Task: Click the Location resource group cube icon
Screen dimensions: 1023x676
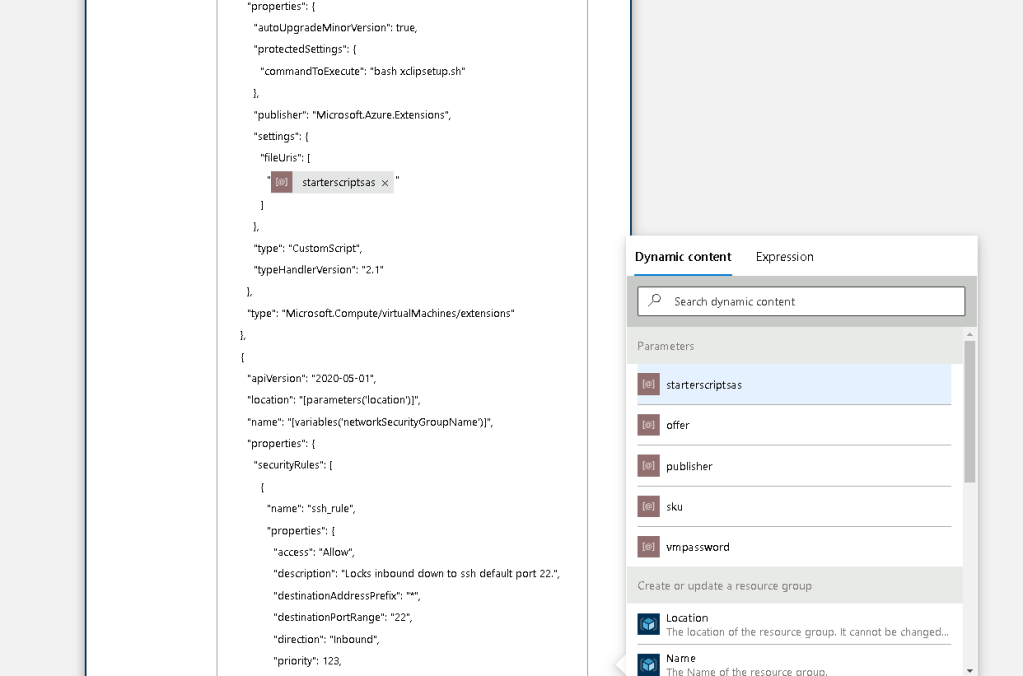Action: [649, 624]
